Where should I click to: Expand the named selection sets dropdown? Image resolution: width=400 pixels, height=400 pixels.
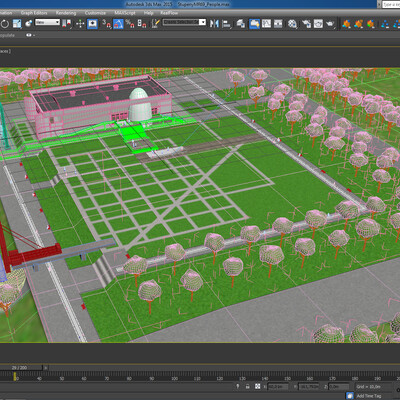[184, 22]
